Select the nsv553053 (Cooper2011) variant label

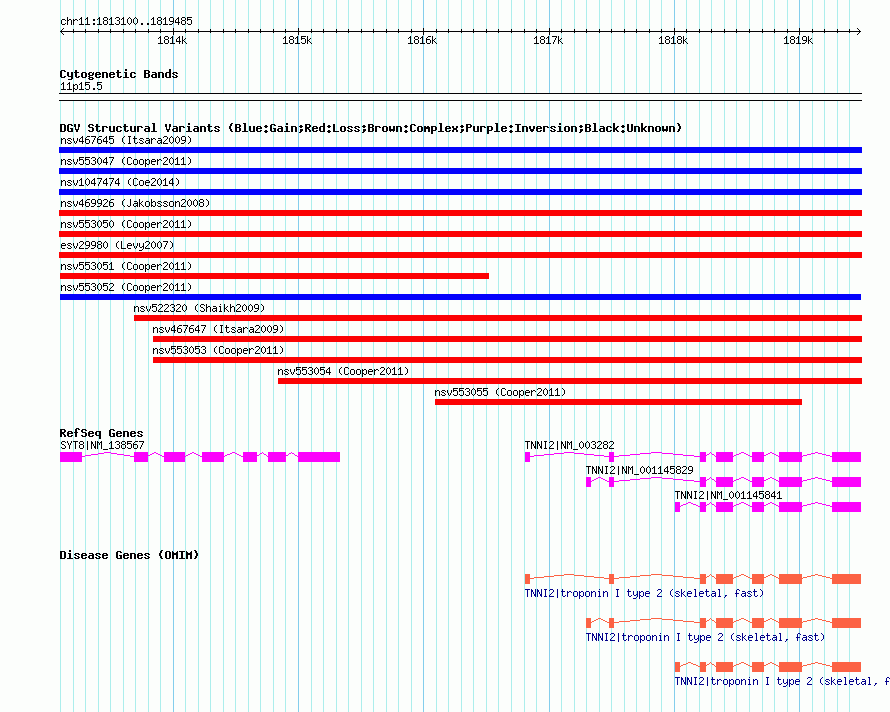tap(218, 350)
